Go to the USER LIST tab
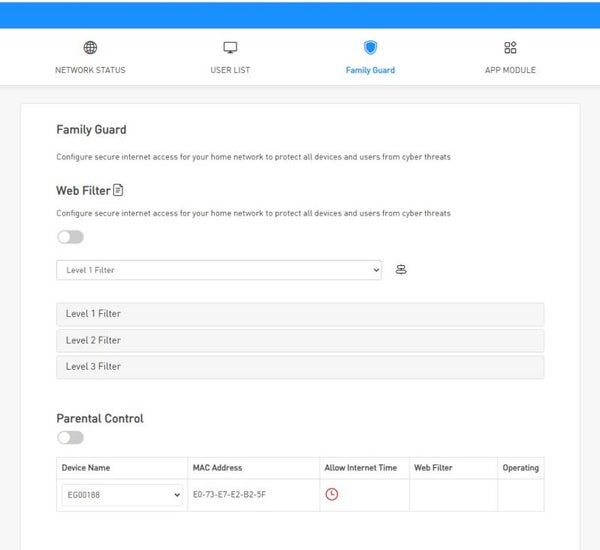Screen dimensions: 600x550 [230, 71]
